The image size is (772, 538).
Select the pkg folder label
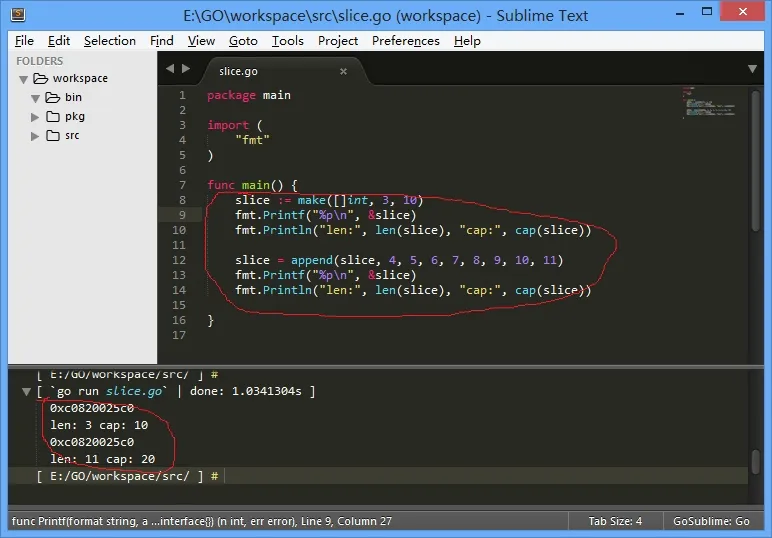[75, 117]
